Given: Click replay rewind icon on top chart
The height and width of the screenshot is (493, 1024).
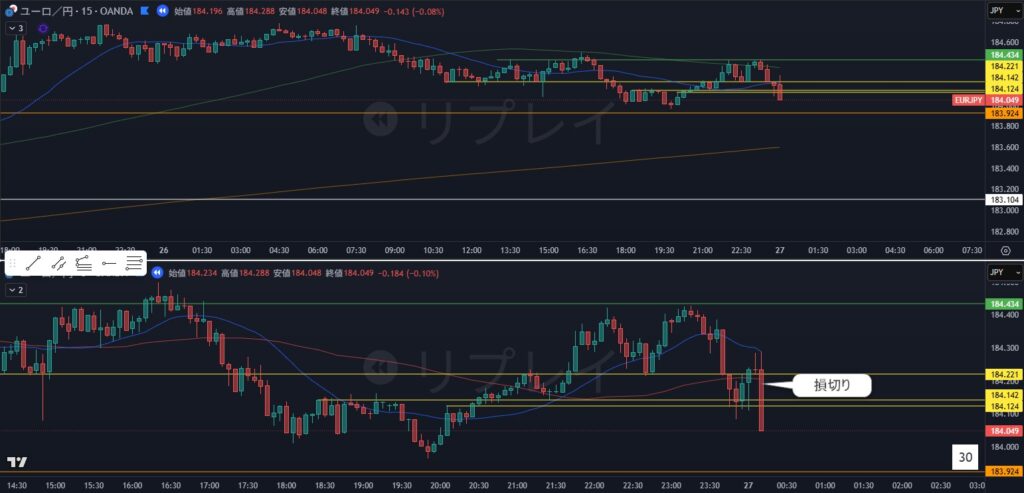Looking at the screenshot, I should click(x=160, y=11).
